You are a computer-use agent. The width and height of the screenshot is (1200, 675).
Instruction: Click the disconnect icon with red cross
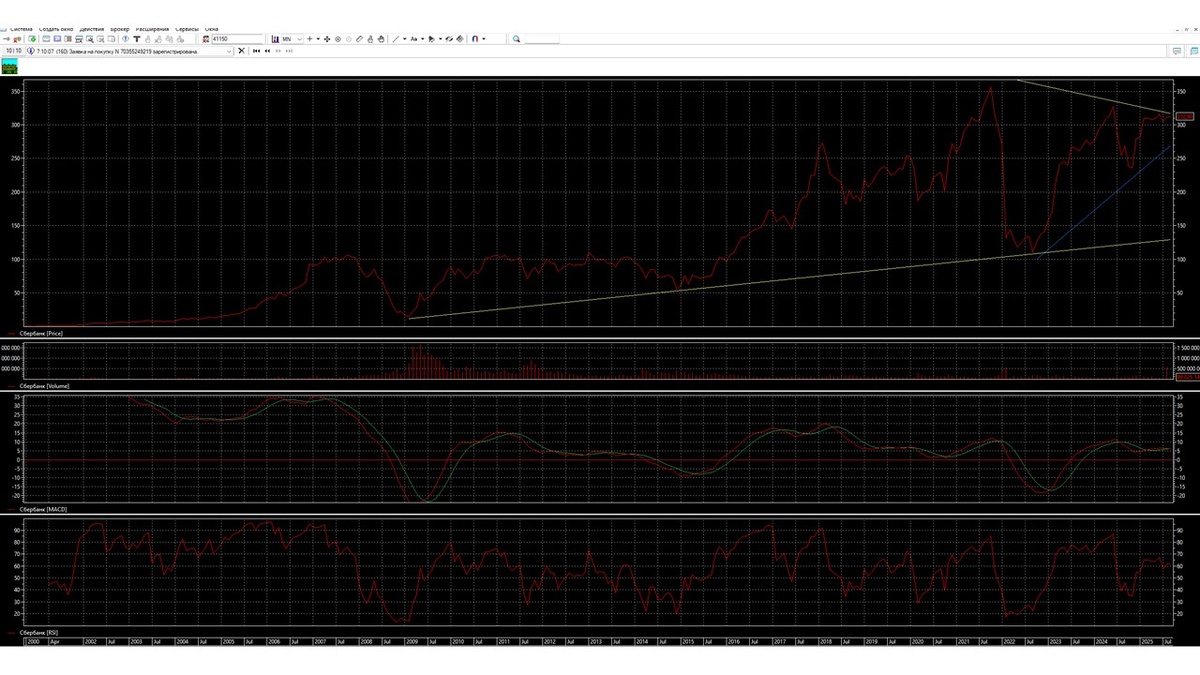(17, 39)
